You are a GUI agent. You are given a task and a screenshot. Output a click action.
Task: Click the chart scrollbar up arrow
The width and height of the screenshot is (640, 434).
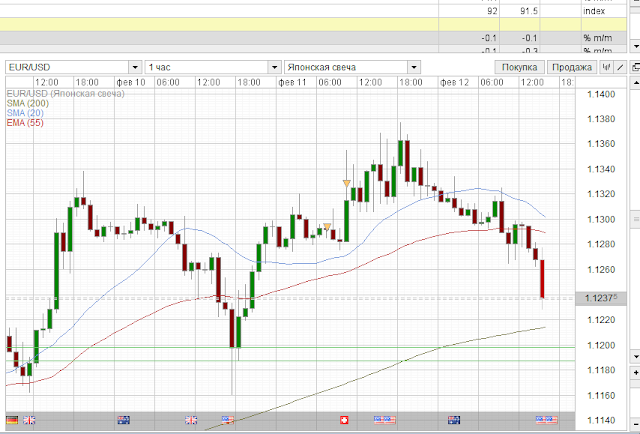[x=636, y=82]
